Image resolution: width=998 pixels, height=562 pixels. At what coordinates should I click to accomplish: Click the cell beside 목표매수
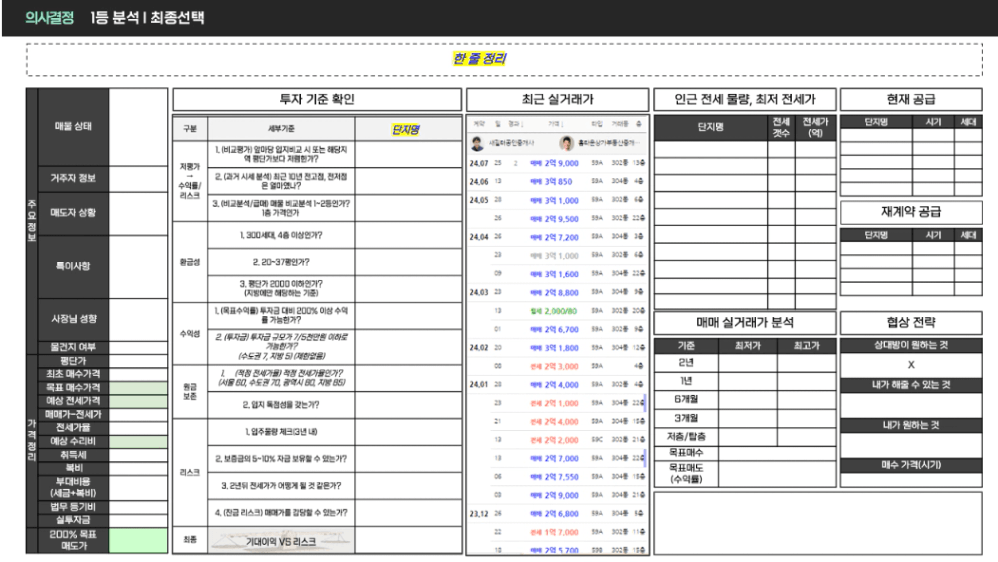pyautogui.click(x=777, y=453)
